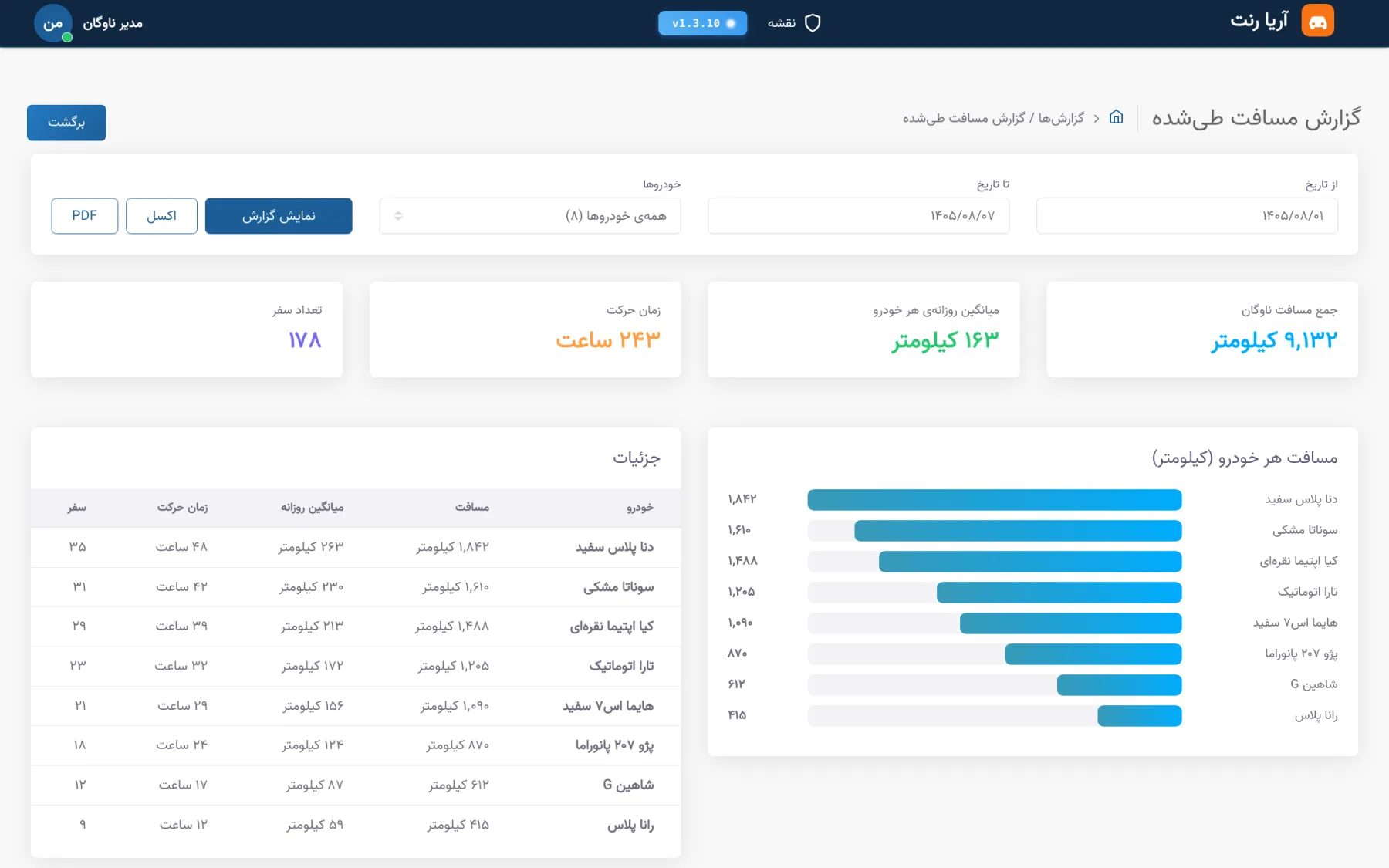Click the آریا رنت orange car logo icon
Screen dimensions: 1389x868
1317,22
